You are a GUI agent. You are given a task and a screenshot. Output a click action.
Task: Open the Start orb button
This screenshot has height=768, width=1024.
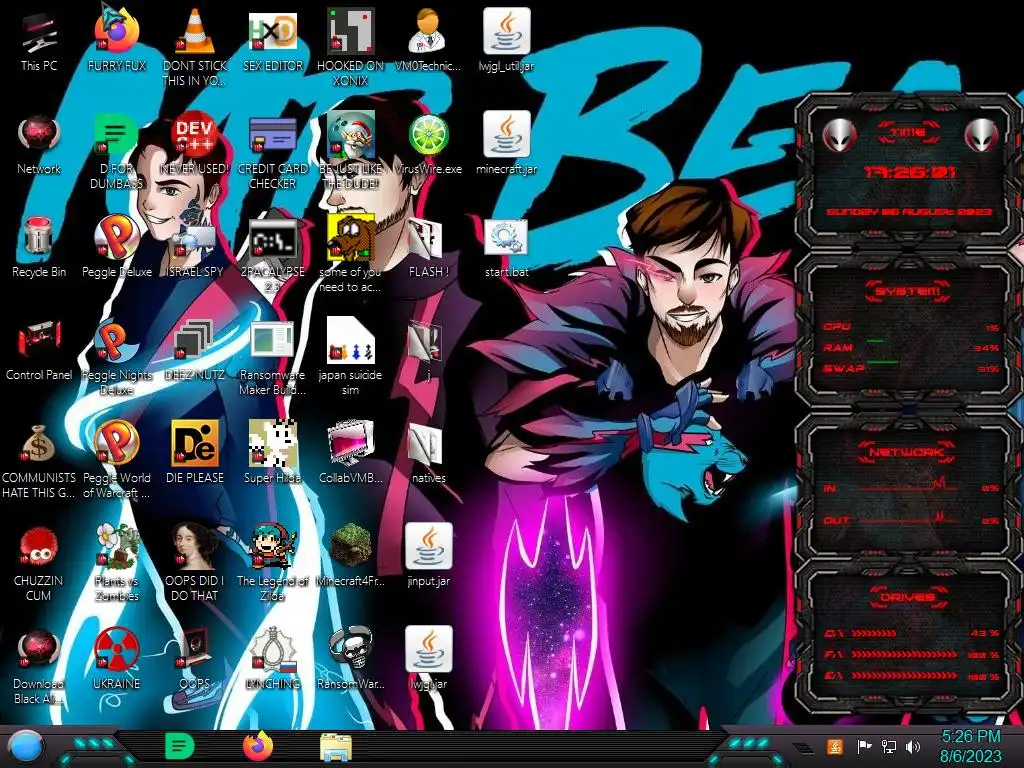pyautogui.click(x=26, y=746)
